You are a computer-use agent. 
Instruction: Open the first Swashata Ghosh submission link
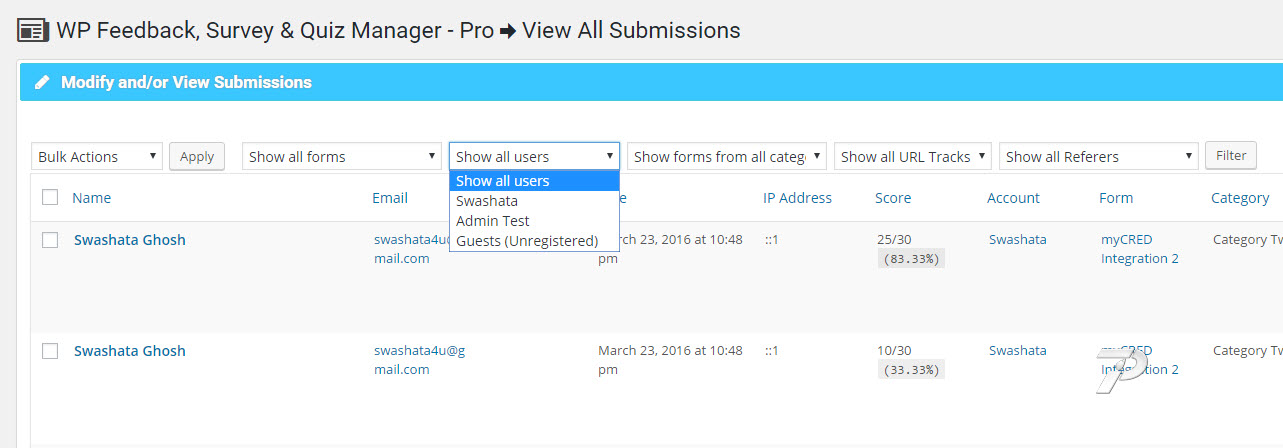pos(130,240)
